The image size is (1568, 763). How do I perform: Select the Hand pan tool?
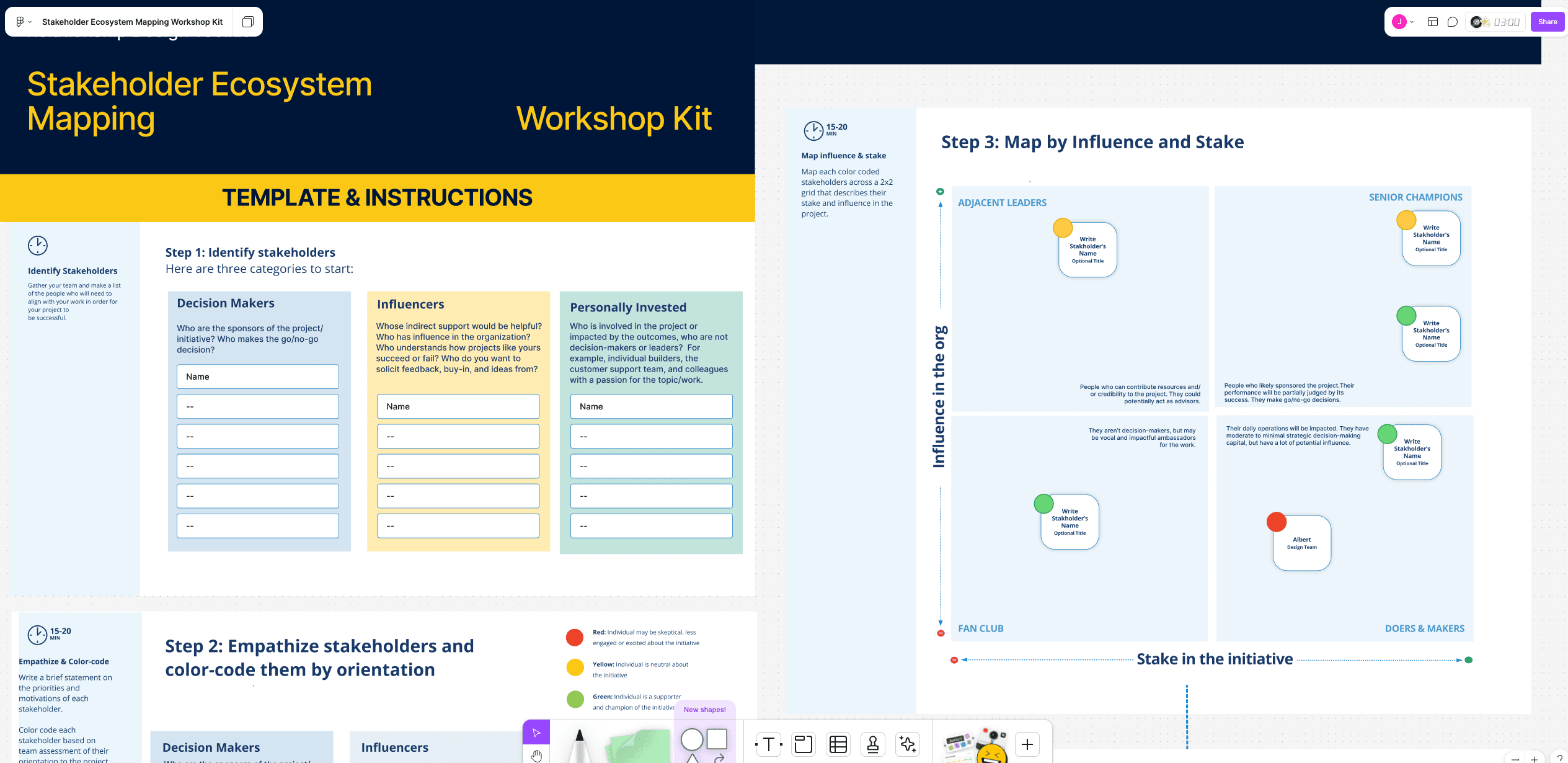(x=536, y=755)
